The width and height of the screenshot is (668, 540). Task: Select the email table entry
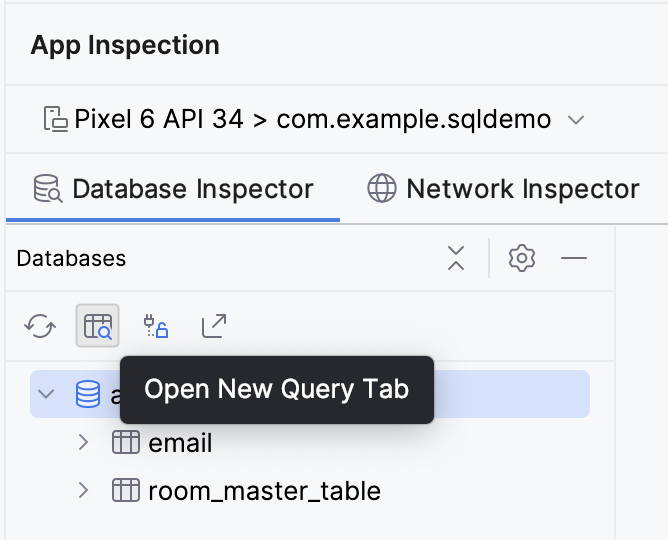point(180,443)
